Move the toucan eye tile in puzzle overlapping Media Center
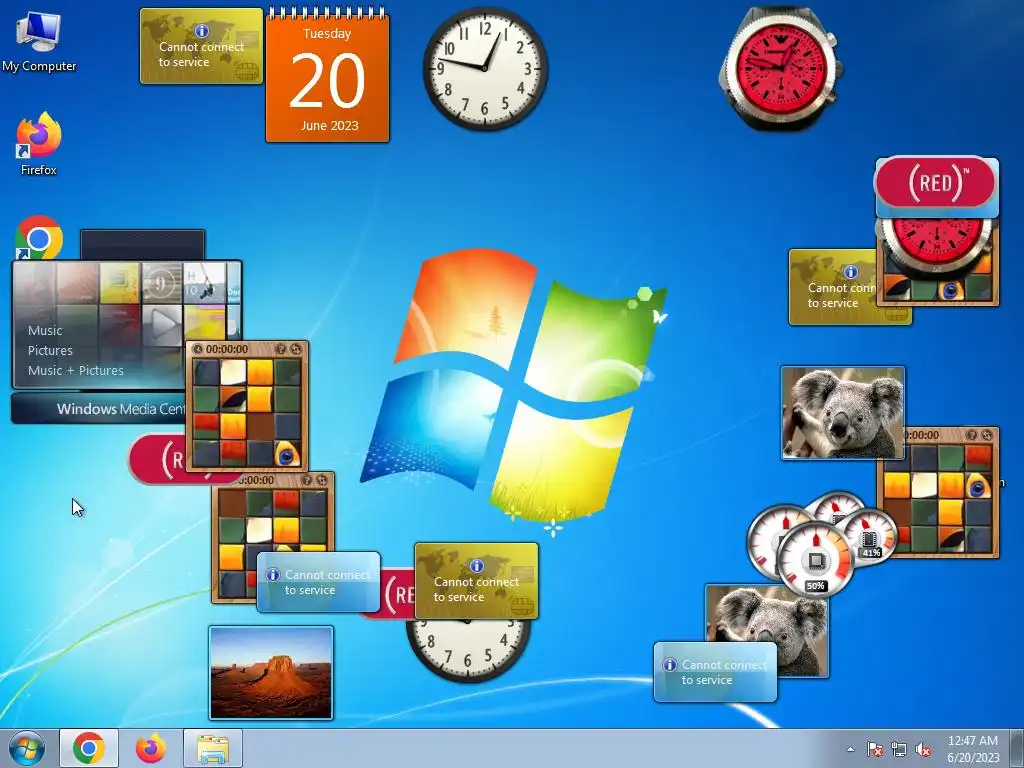 (286, 453)
